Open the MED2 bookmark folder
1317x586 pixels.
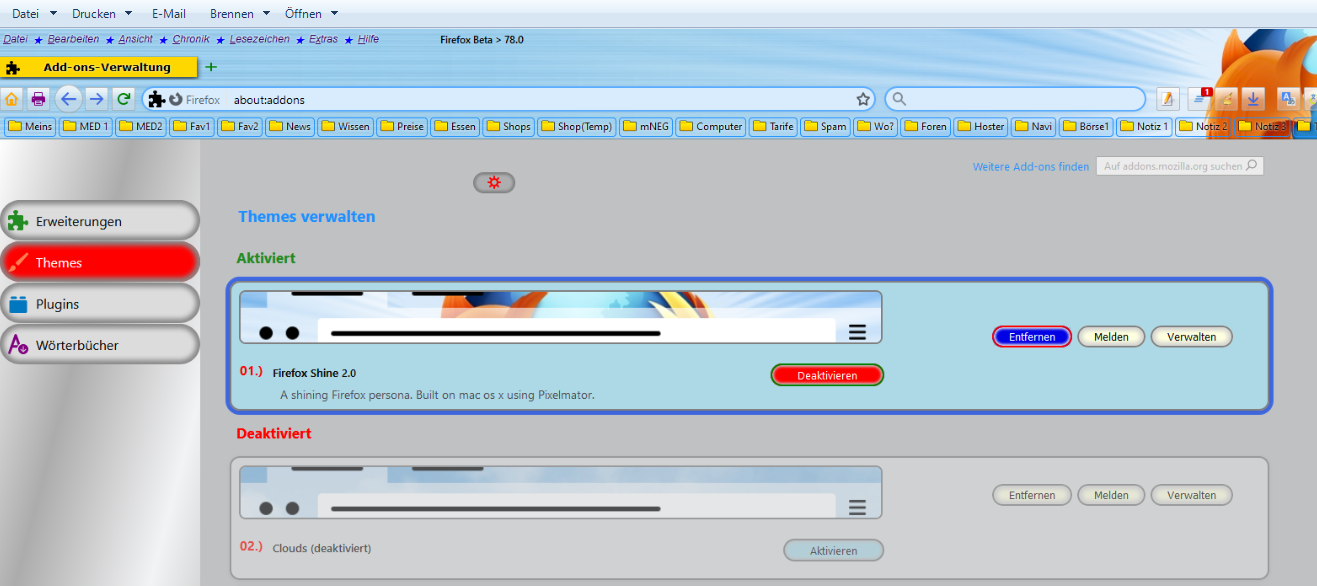pos(141,127)
